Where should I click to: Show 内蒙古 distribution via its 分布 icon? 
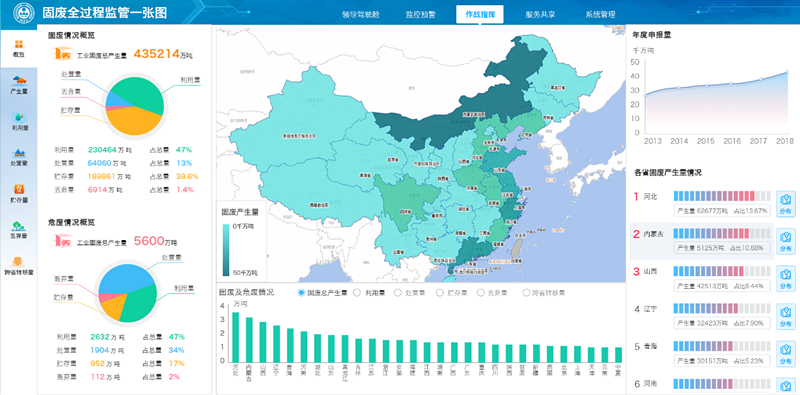(x=786, y=241)
